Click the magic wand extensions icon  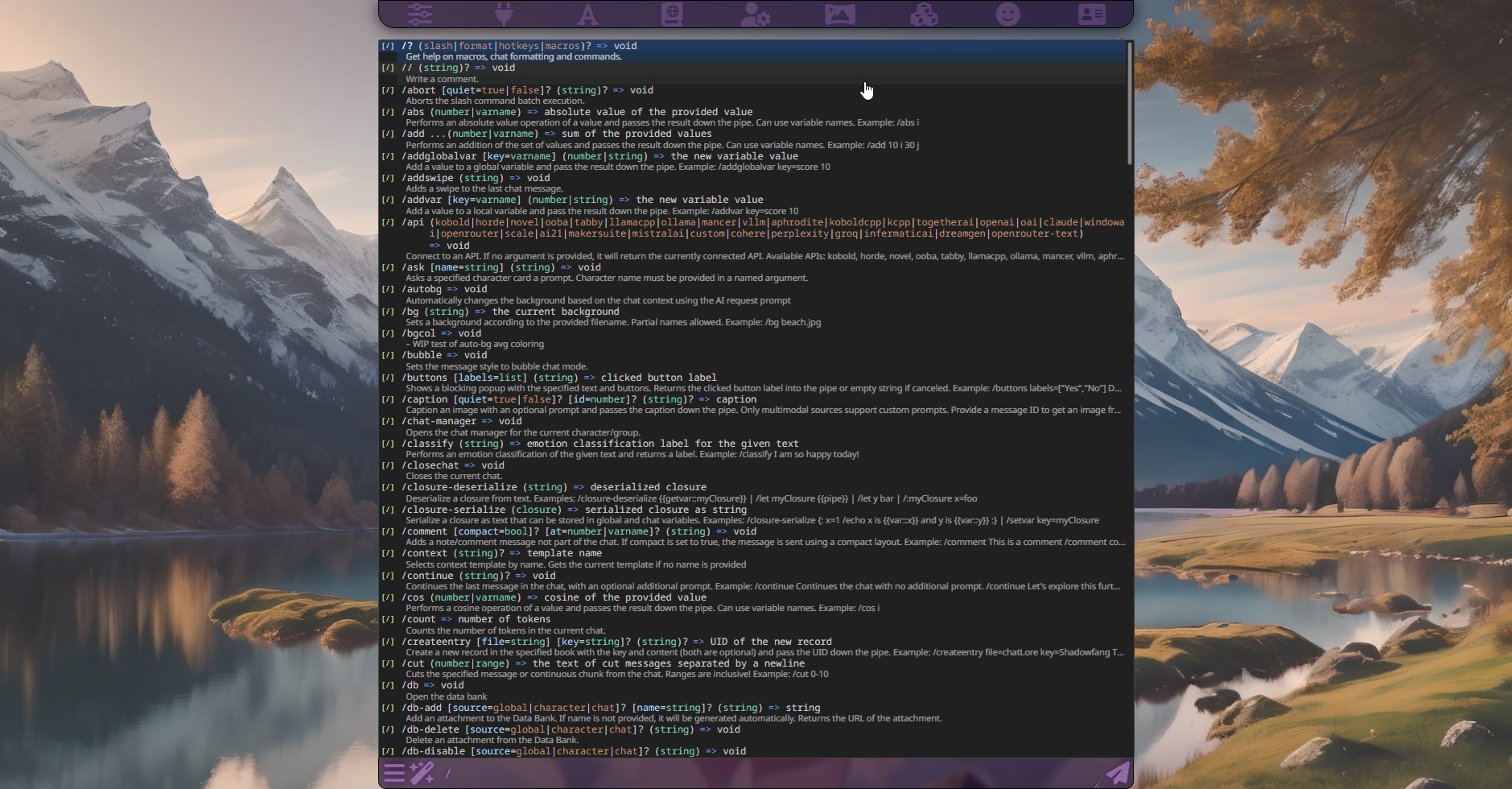[x=422, y=774]
